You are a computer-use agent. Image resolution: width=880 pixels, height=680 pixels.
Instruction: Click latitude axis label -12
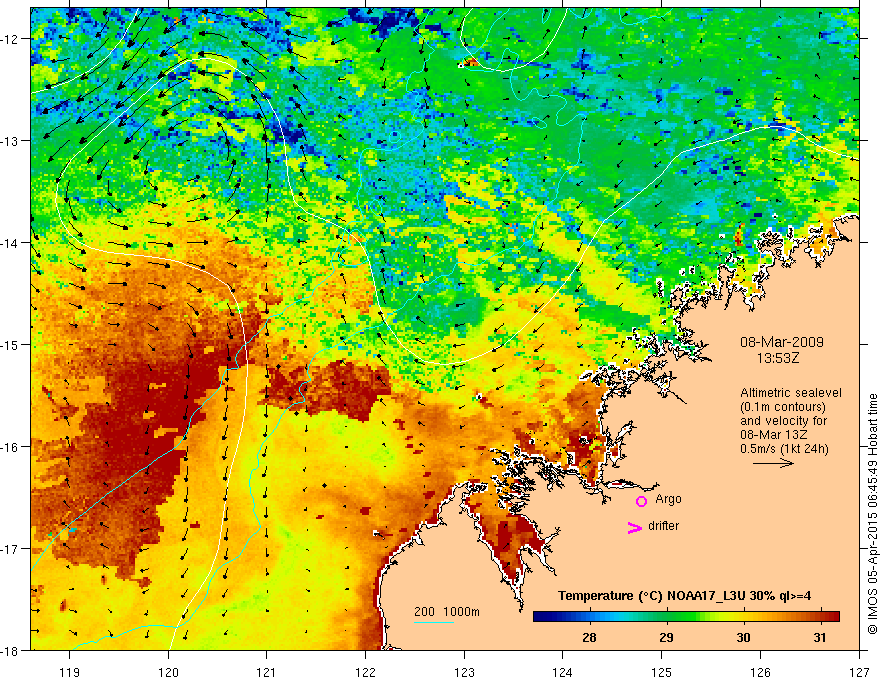click(x=10, y=39)
